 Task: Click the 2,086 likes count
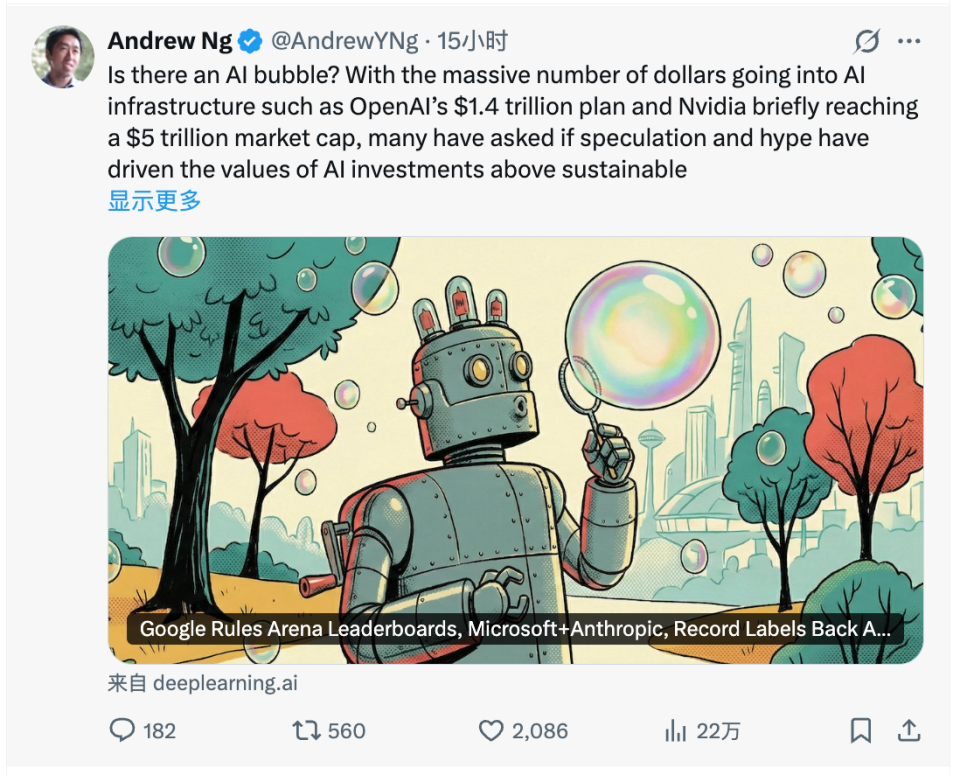540,731
